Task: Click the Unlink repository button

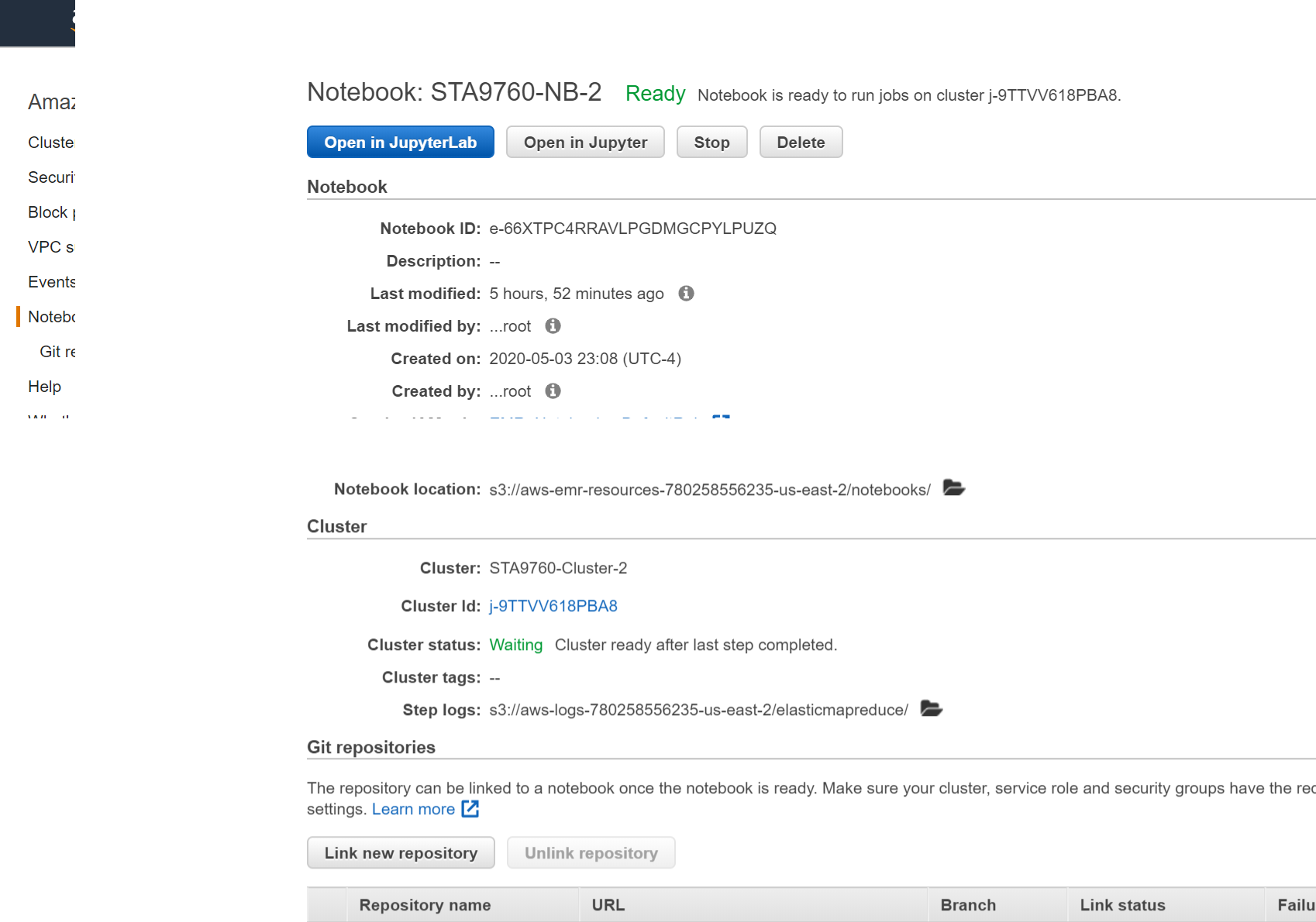Action: click(x=591, y=852)
